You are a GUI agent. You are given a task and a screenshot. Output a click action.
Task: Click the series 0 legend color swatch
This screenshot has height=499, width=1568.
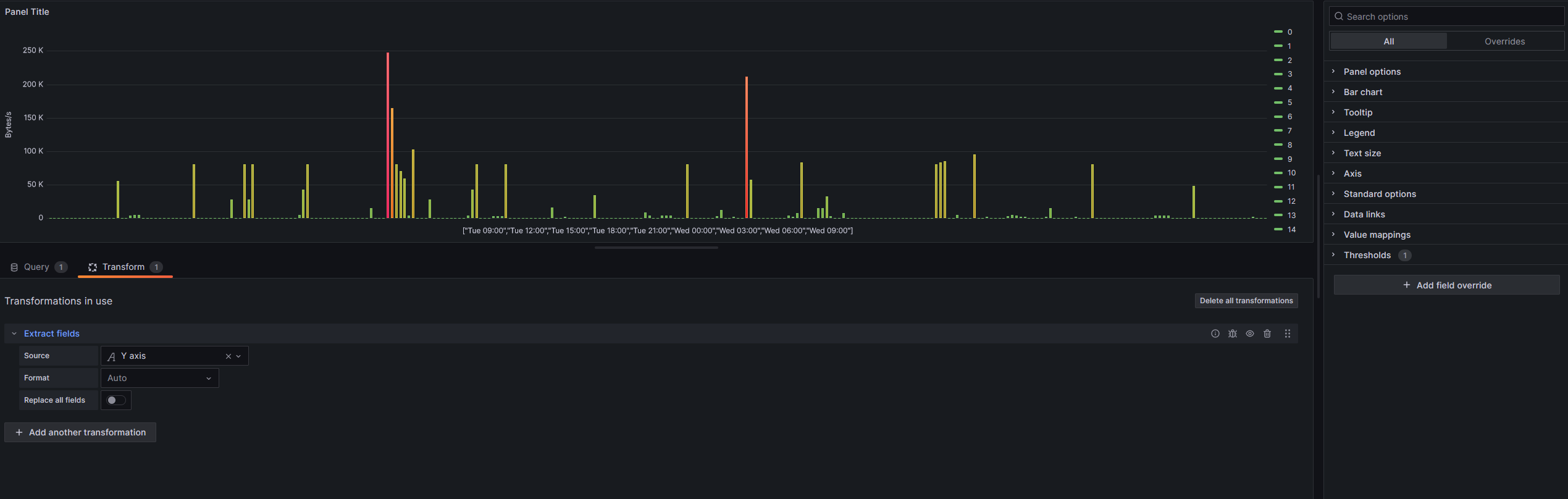(x=1278, y=32)
